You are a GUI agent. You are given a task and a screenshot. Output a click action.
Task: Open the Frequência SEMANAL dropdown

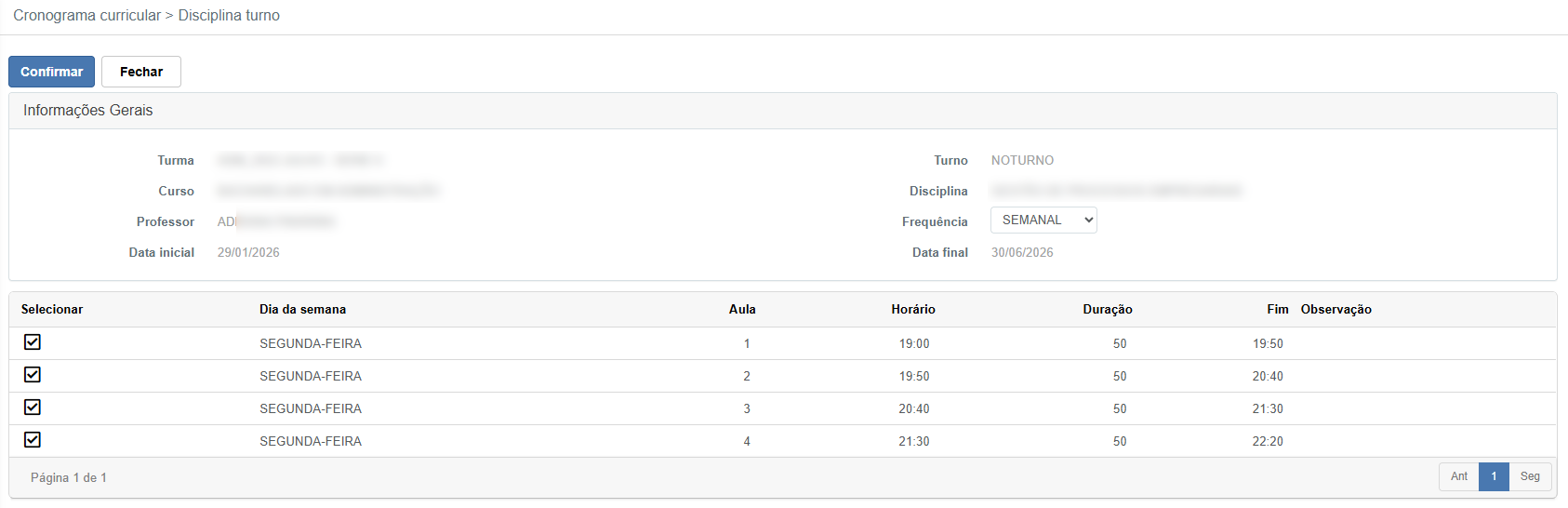tap(1043, 221)
